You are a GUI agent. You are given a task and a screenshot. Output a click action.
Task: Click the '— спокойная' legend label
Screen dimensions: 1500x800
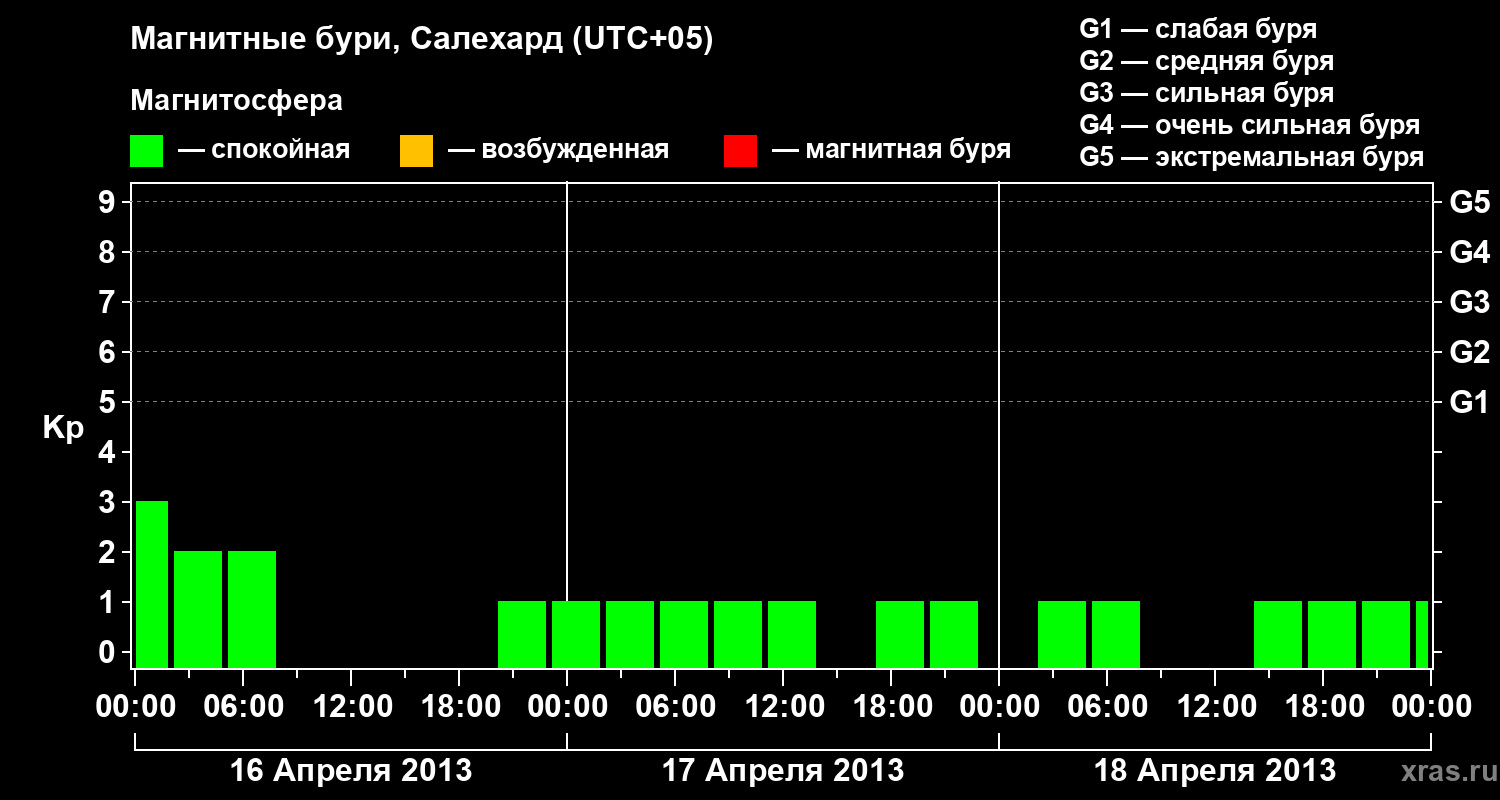[x=264, y=150]
